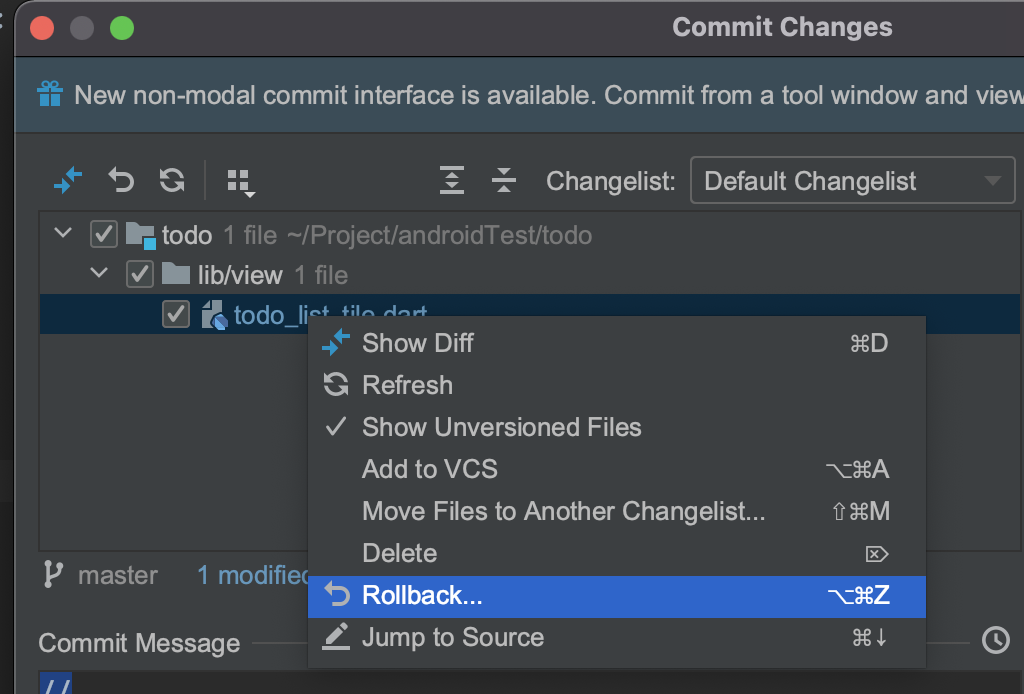Collapse the lib/view tree node
This screenshot has height=694, width=1024.
99,274
